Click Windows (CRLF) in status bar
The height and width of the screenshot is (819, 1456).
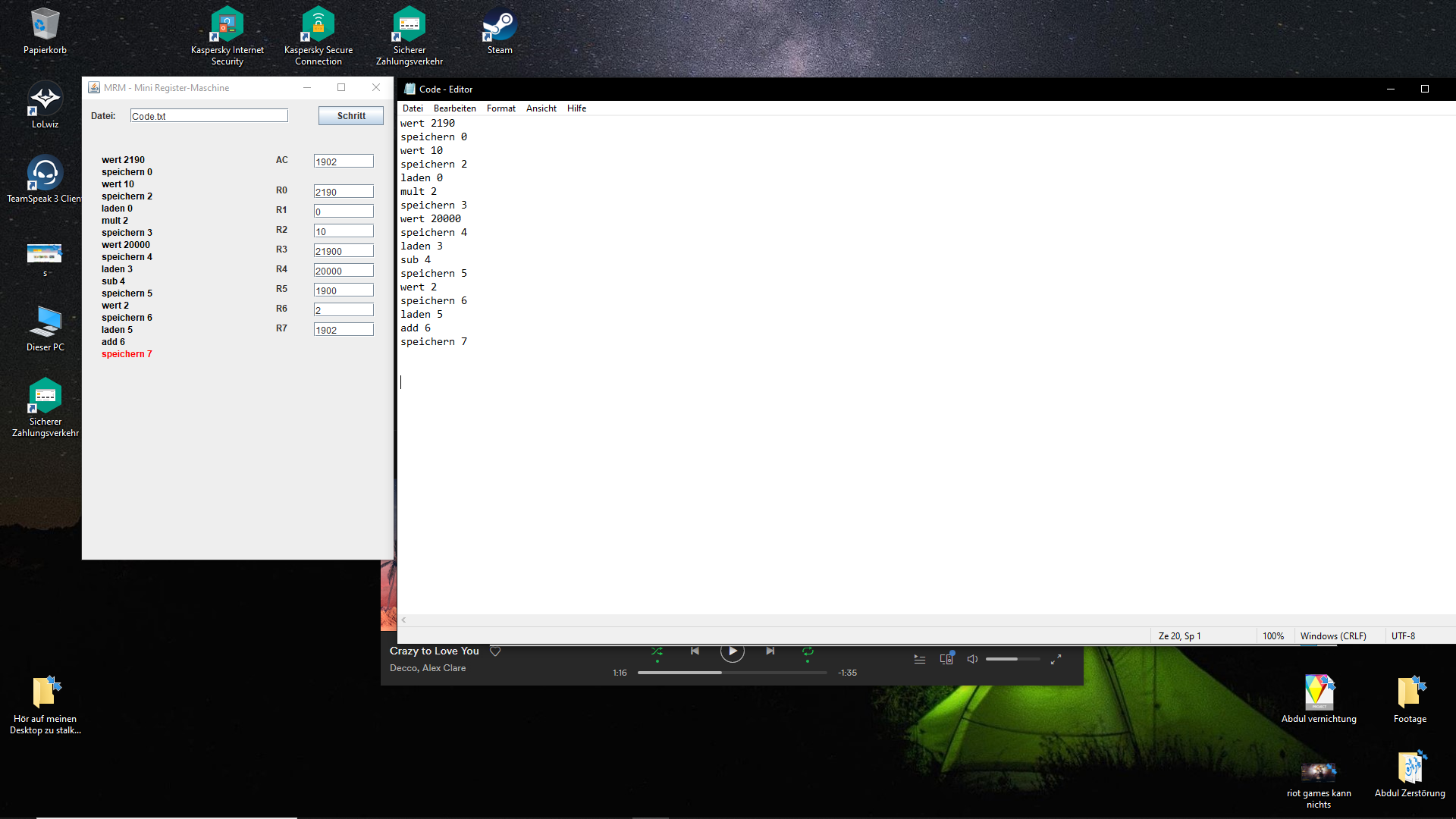point(1333,636)
